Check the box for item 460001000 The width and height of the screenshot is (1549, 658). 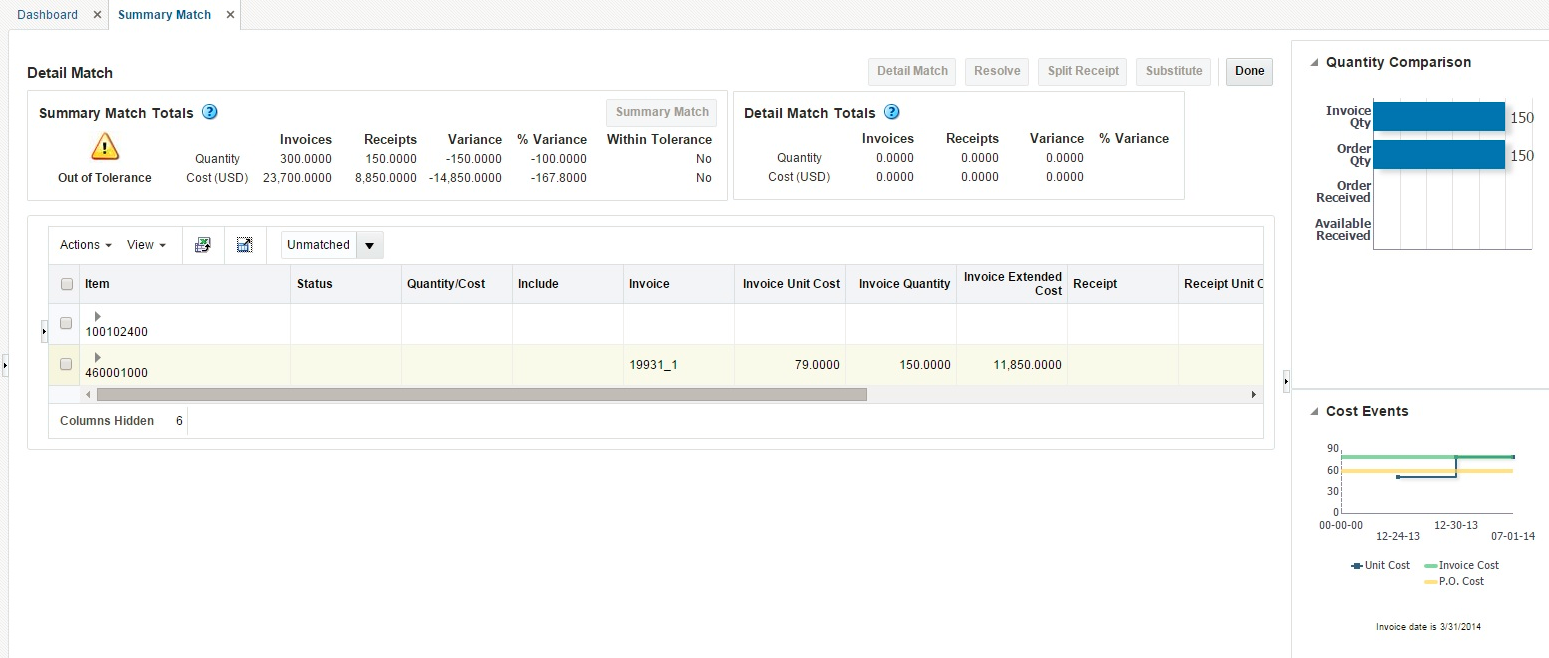66,364
